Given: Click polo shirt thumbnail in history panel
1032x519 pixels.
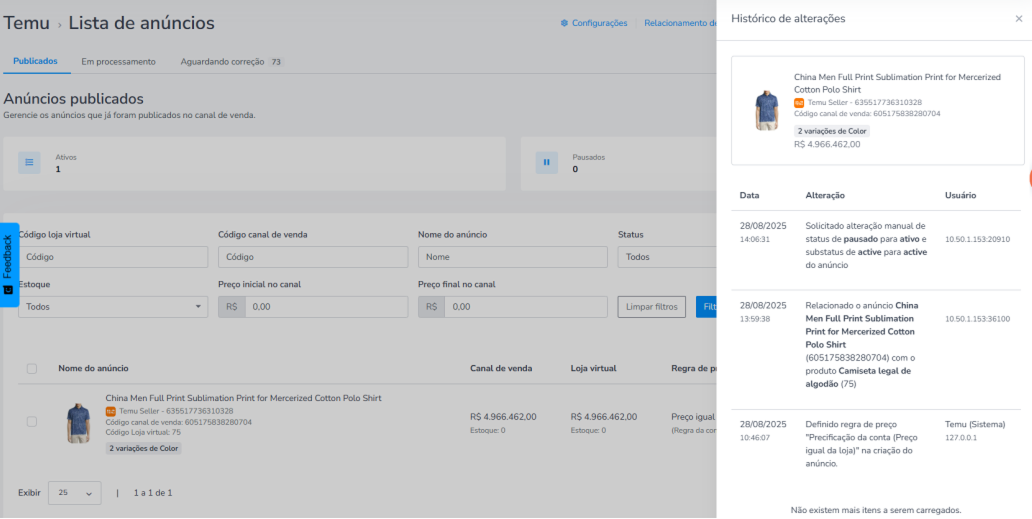Looking at the screenshot, I should pos(767,111).
